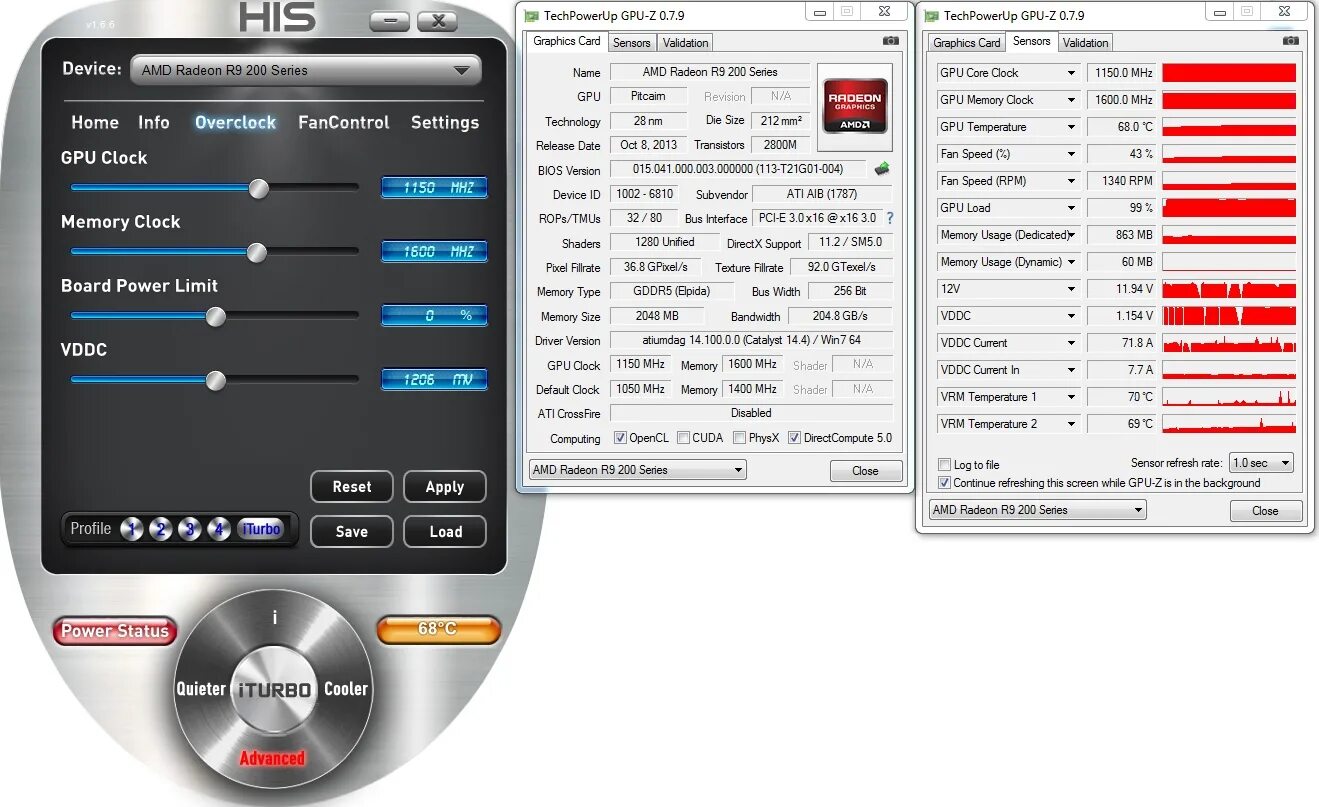Activate the iTurbo profile button
This screenshot has height=807, width=1319.
(261, 530)
